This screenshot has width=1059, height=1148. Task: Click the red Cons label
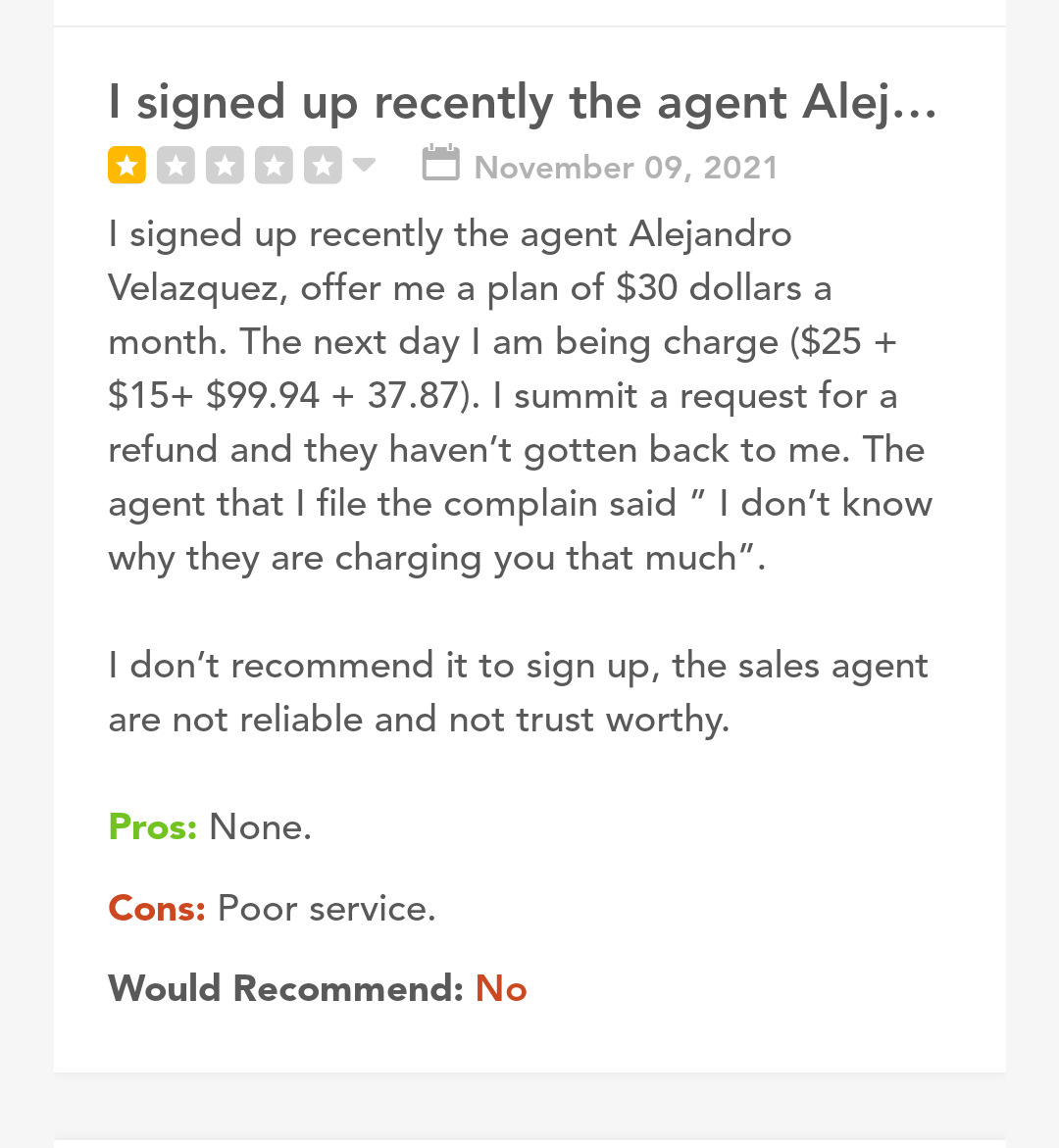pyautogui.click(x=157, y=909)
